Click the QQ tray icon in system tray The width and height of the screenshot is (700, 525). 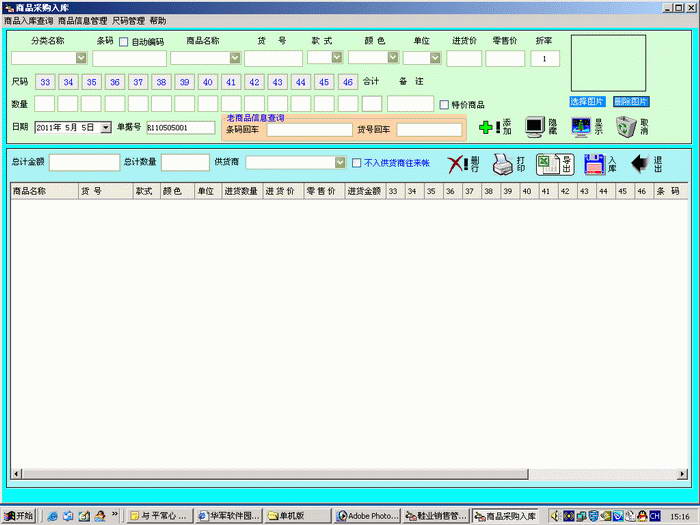[x=642, y=516]
